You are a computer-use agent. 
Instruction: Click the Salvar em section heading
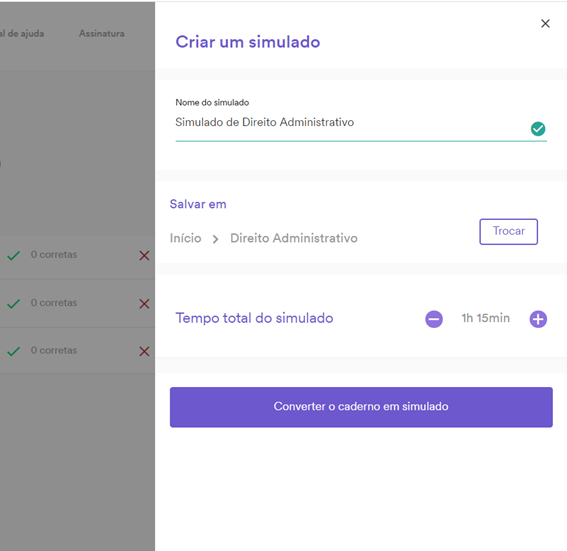tap(198, 204)
